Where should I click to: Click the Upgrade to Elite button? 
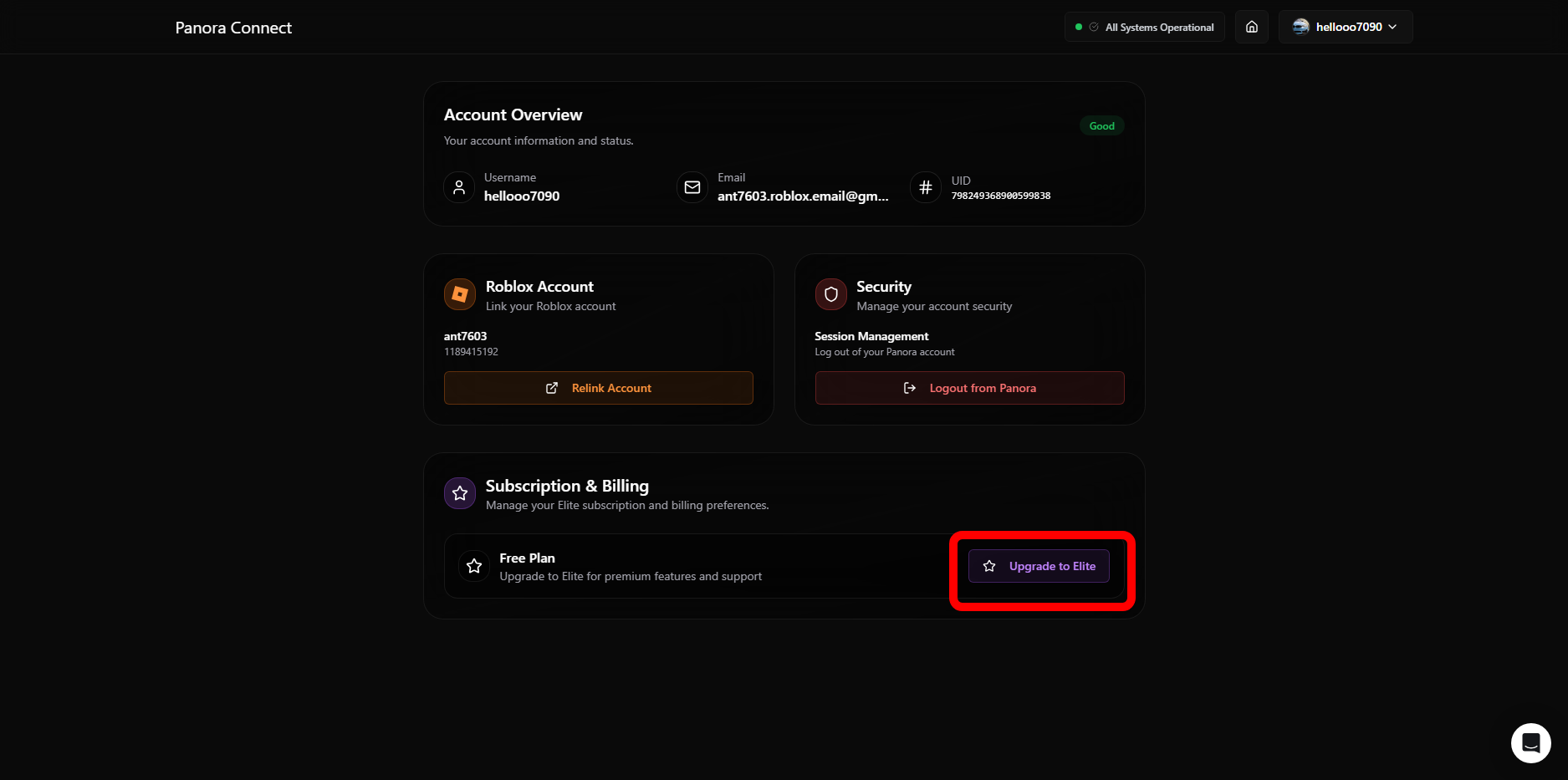pos(1039,566)
